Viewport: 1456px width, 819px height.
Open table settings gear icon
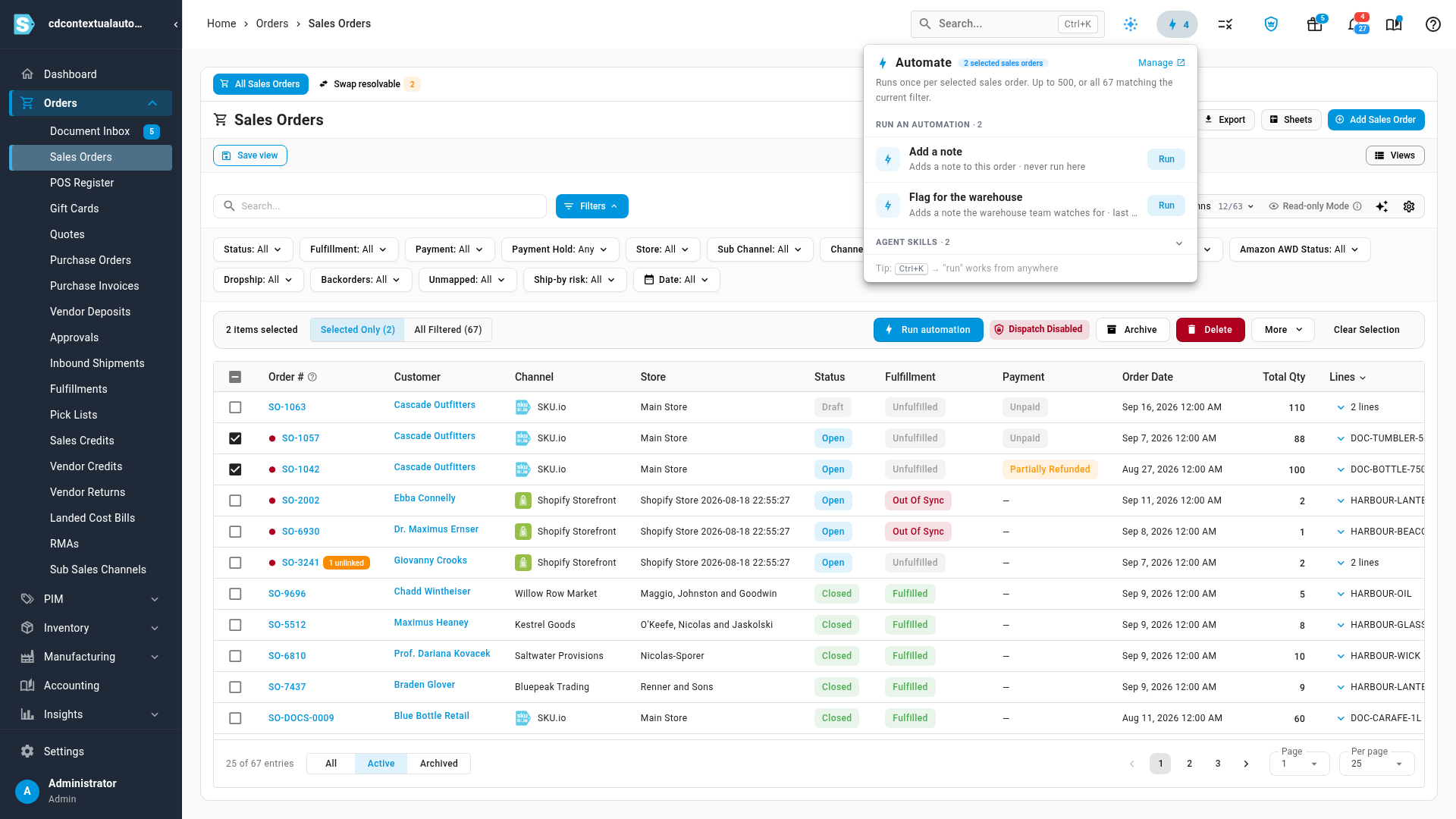pyautogui.click(x=1409, y=206)
